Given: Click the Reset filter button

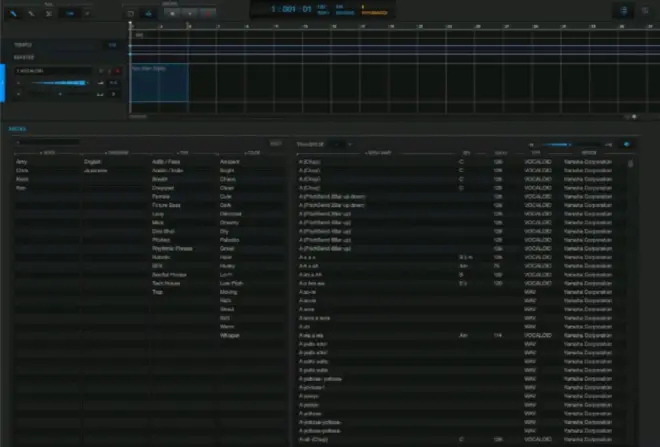Looking at the screenshot, I should click(x=276, y=144).
